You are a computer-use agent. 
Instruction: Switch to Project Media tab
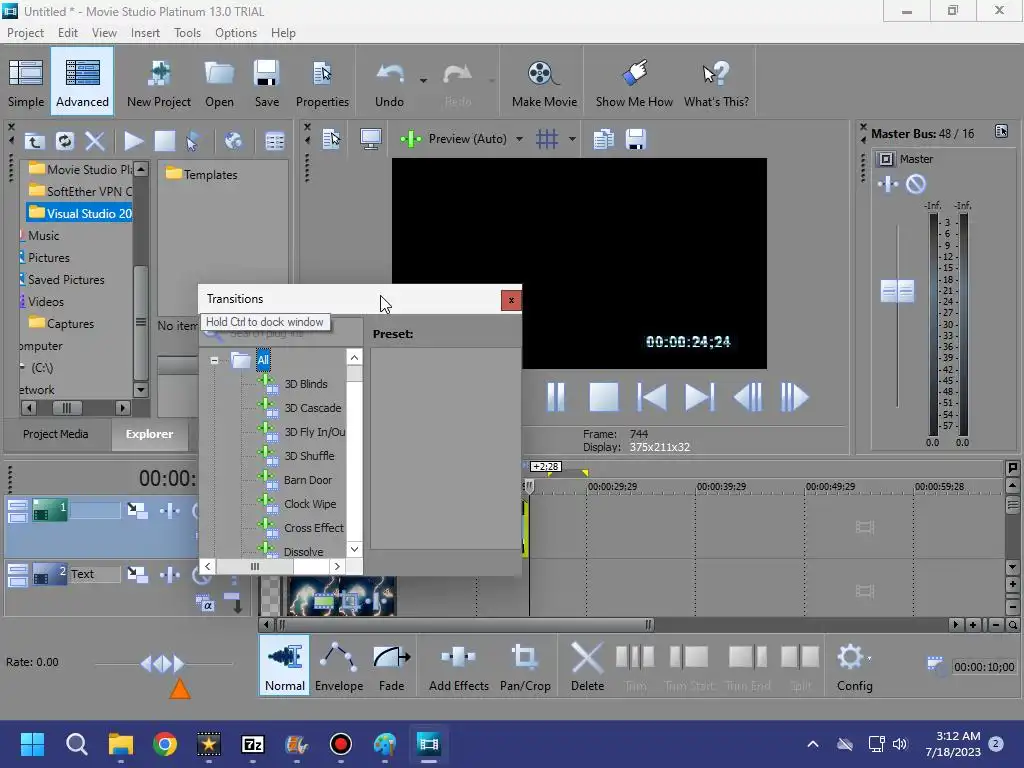point(56,434)
